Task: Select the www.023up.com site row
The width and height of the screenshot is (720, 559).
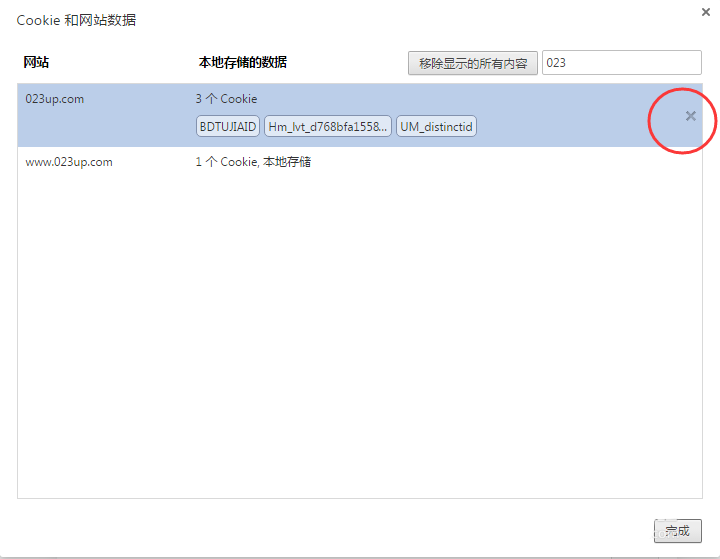Action: [x=360, y=162]
